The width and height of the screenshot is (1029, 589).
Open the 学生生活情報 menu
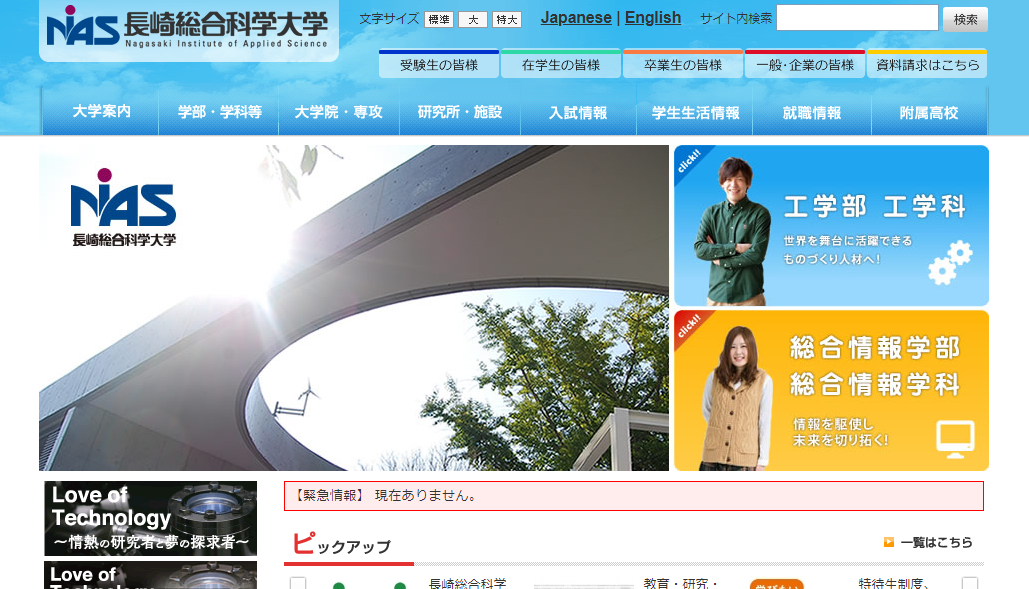[x=695, y=112]
